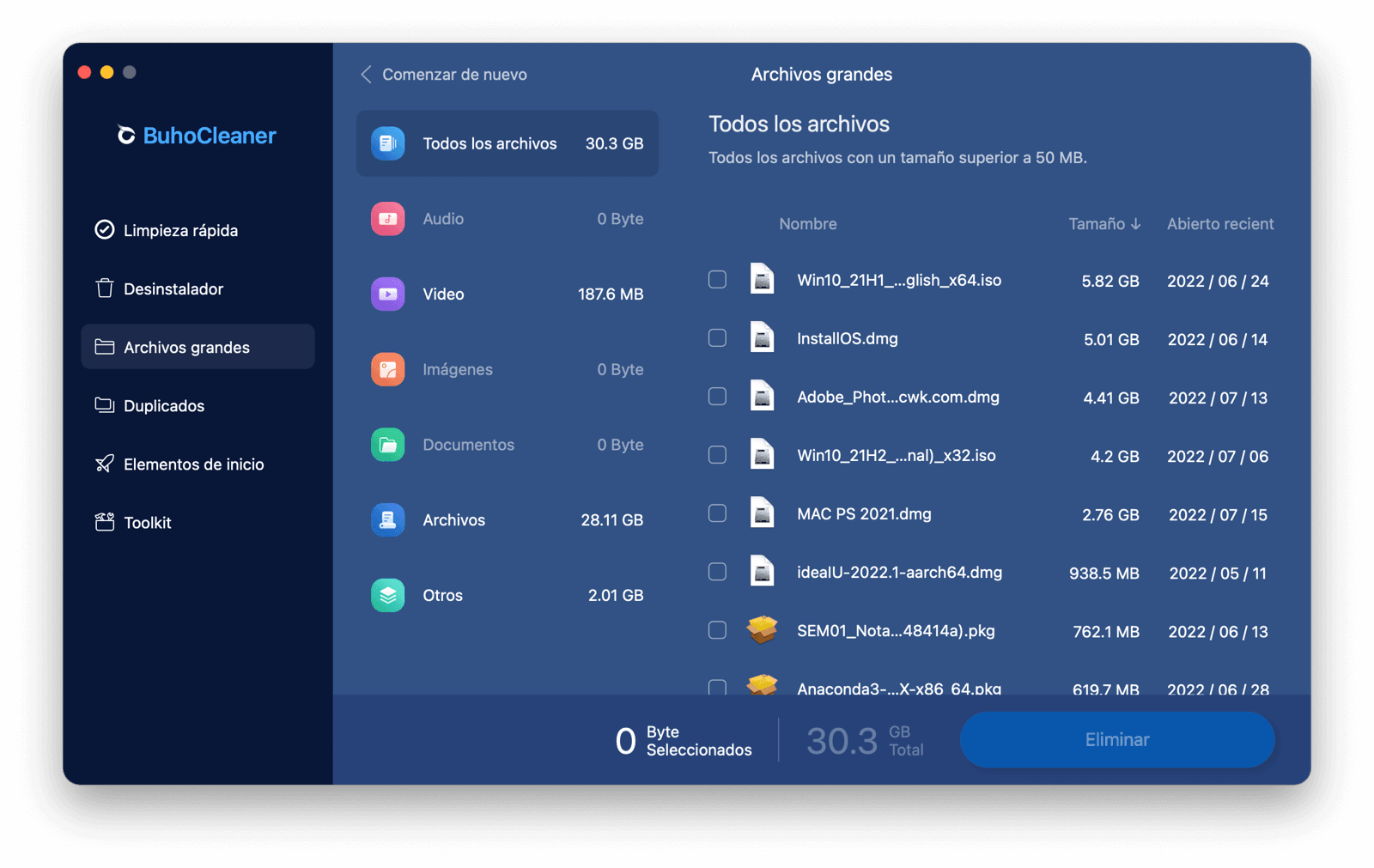Click the file icon of Adobe_Phot...cwk.com.dmg
Screen dimensions: 1374x868
click(762, 397)
